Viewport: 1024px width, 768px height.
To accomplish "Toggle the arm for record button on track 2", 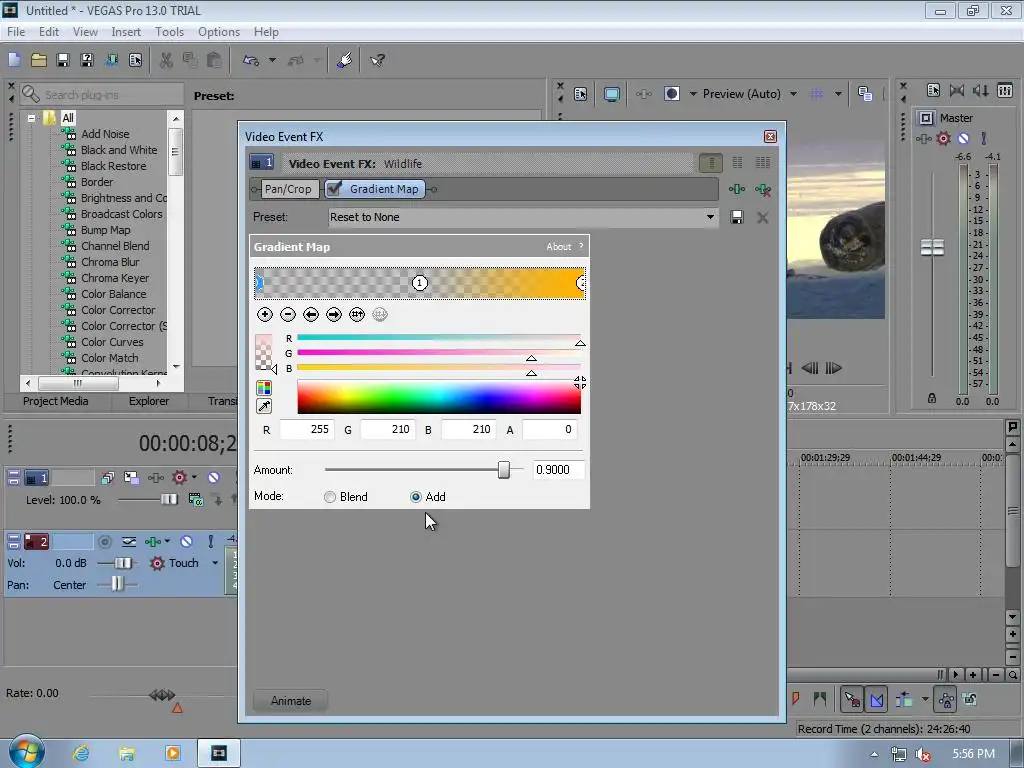I will pos(104,541).
